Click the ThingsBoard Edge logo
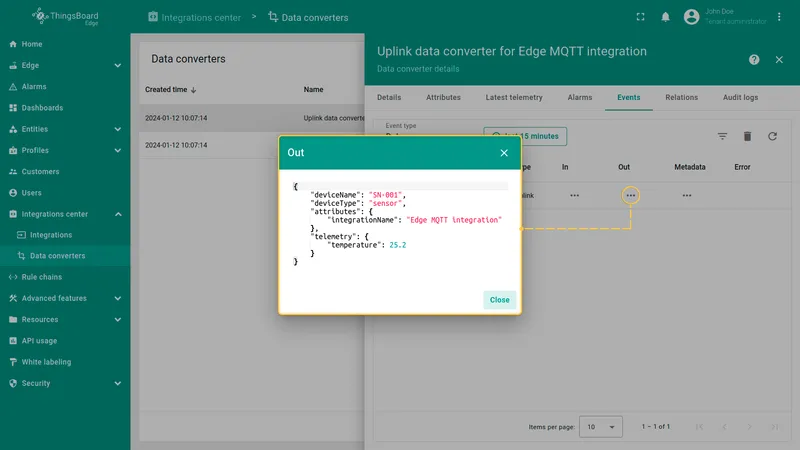Image resolution: width=800 pixels, height=450 pixels. click(x=65, y=17)
